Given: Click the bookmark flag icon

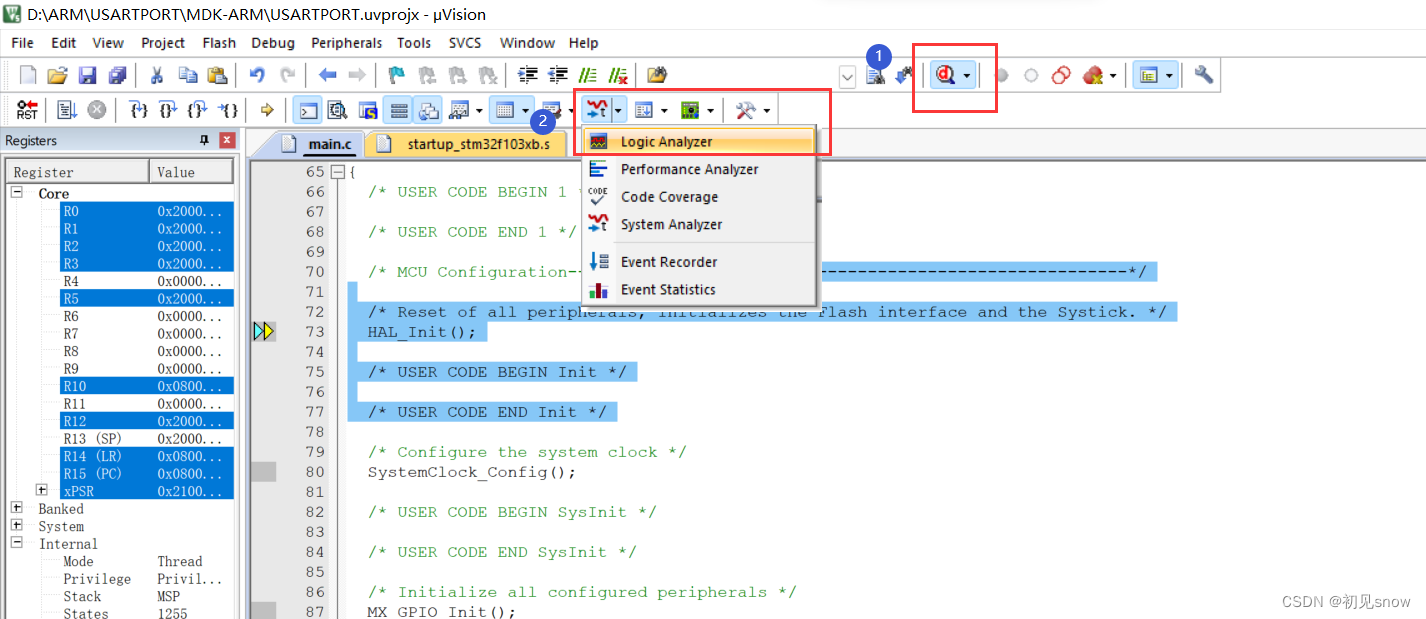Looking at the screenshot, I should point(397,75).
